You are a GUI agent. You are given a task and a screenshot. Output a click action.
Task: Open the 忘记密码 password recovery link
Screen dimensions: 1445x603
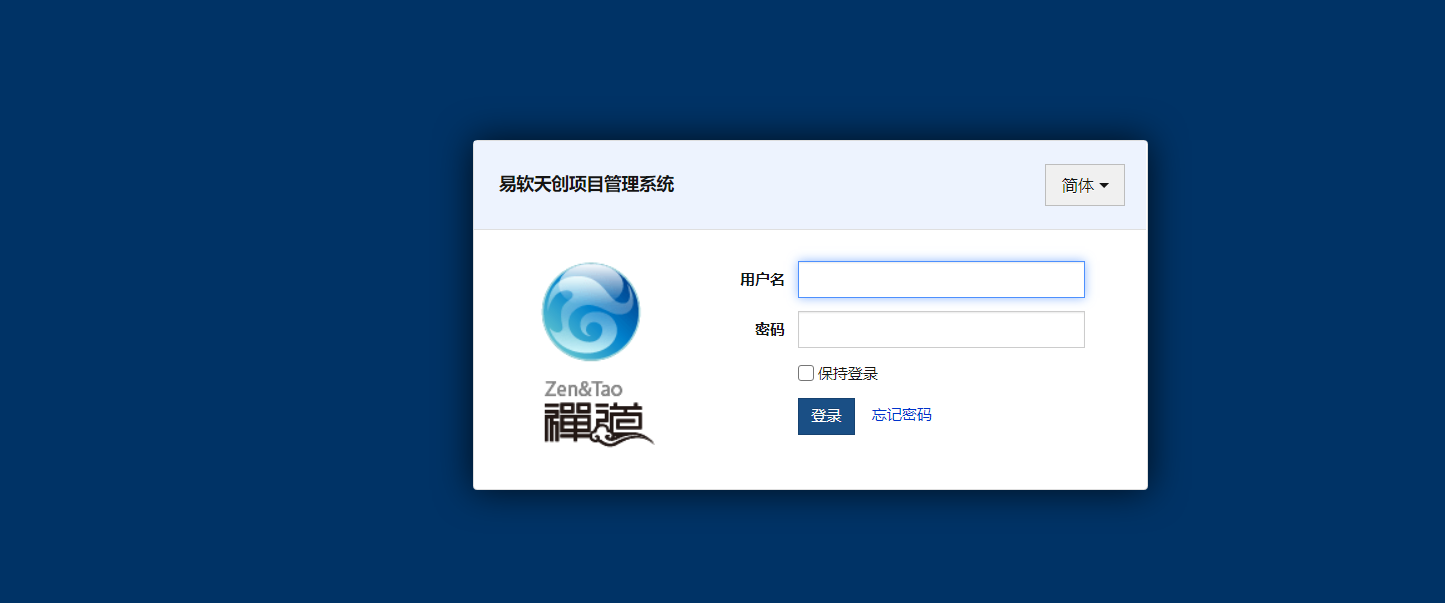[x=899, y=414]
